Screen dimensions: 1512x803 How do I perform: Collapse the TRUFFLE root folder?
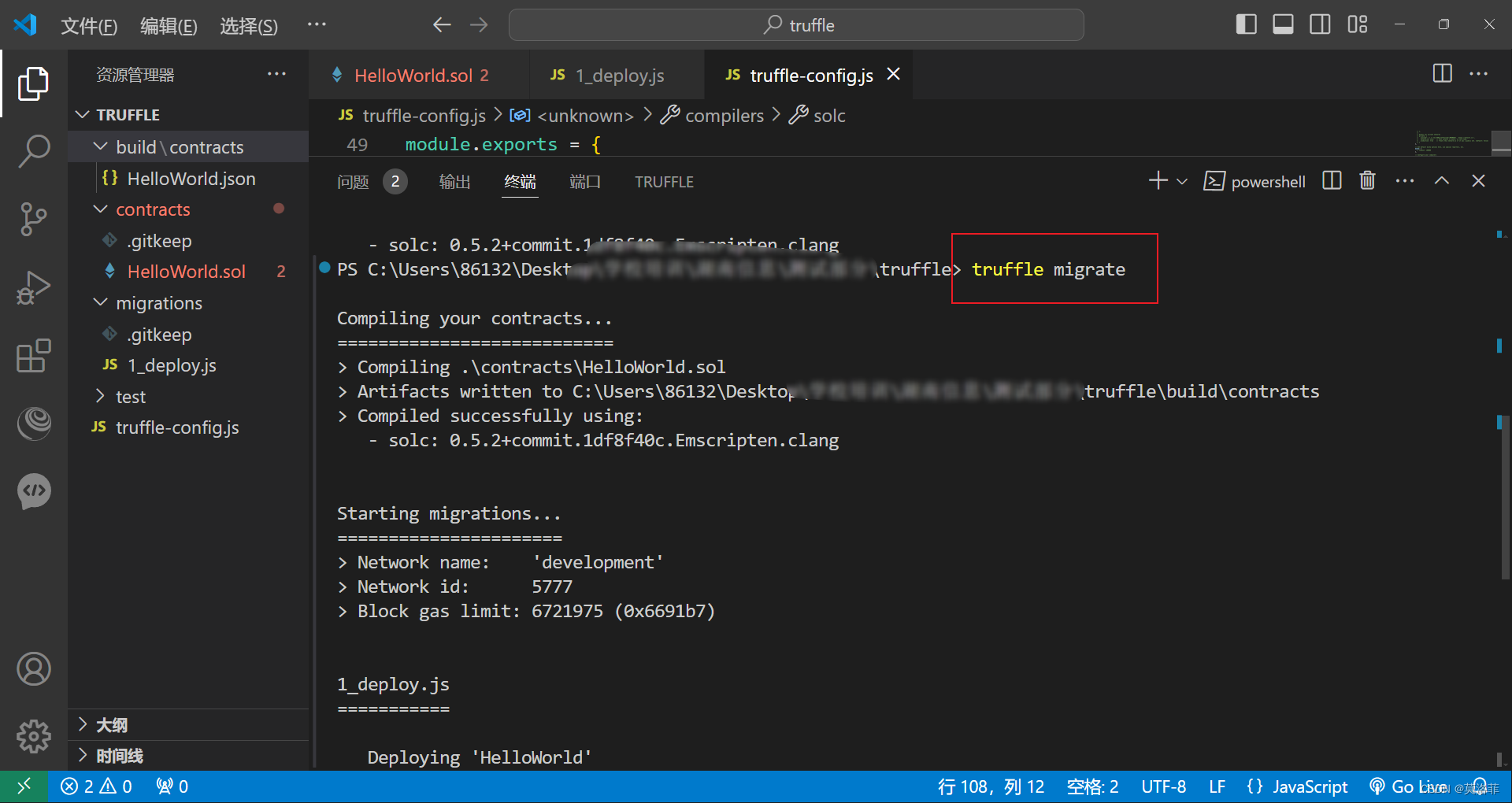(x=189, y=115)
